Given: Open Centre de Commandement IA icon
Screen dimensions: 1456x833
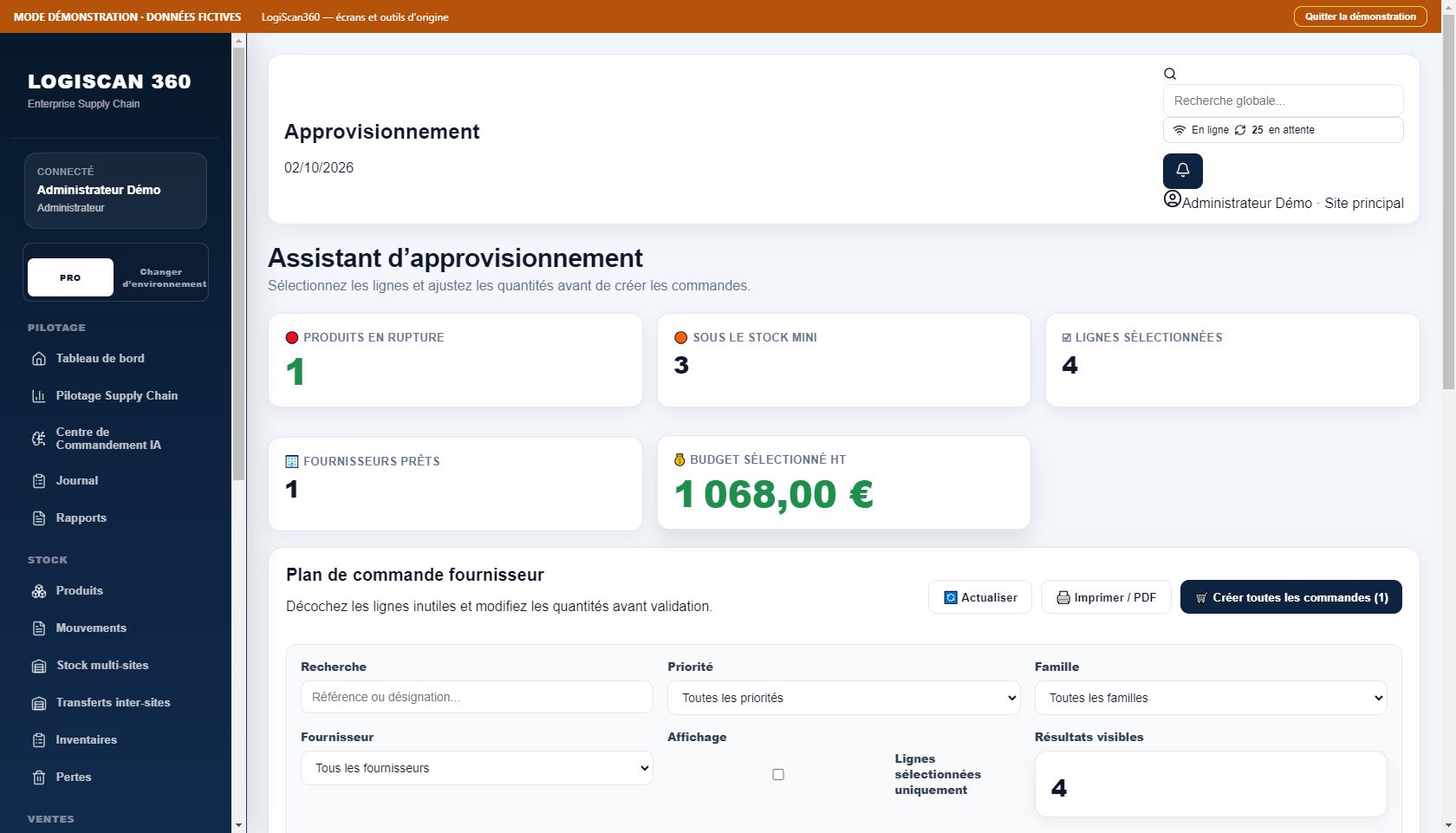Looking at the screenshot, I should (39, 439).
